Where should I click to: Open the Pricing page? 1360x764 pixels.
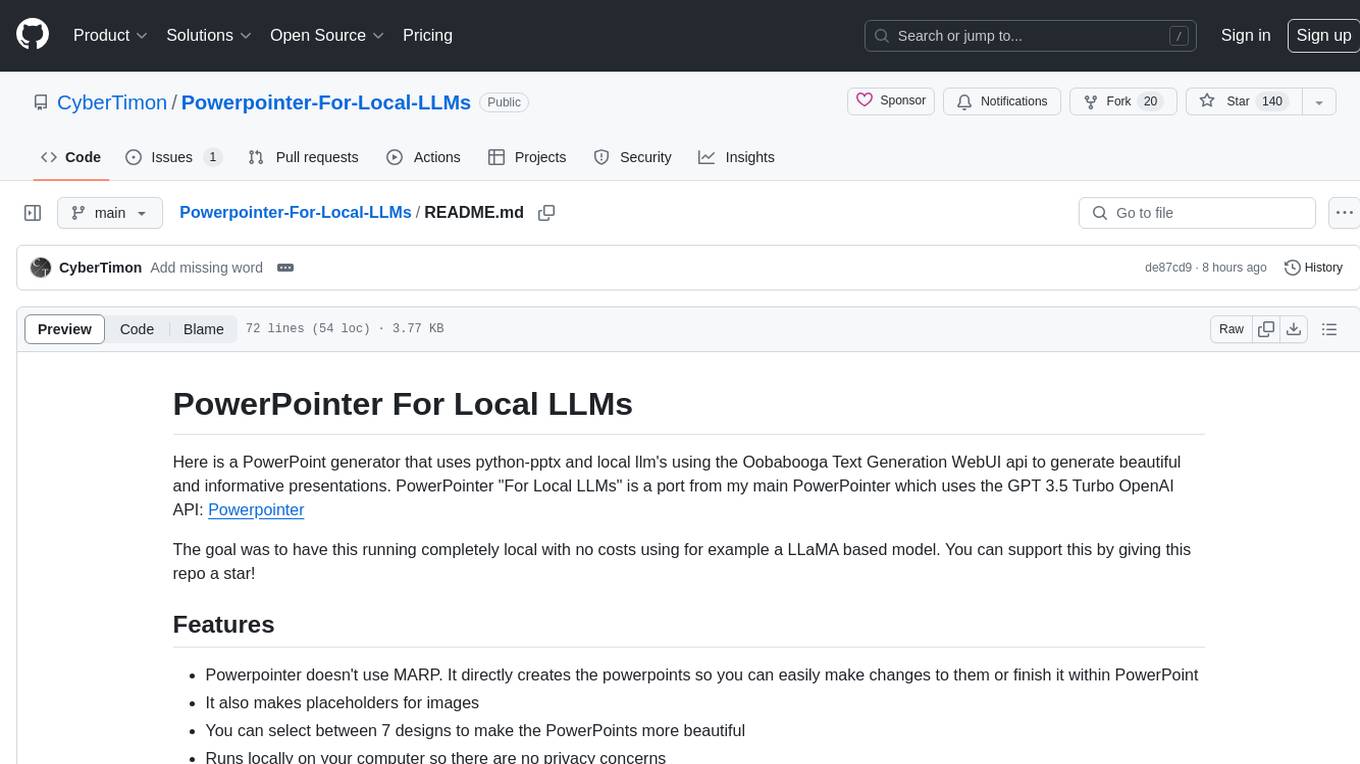coord(427,35)
